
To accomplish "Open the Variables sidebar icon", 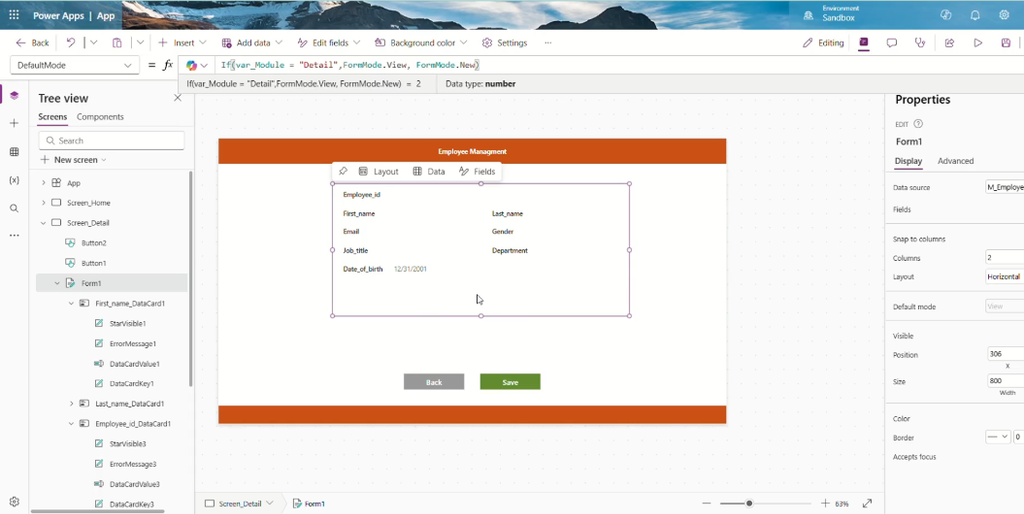I will pyautogui.click(x=14, y=180).
